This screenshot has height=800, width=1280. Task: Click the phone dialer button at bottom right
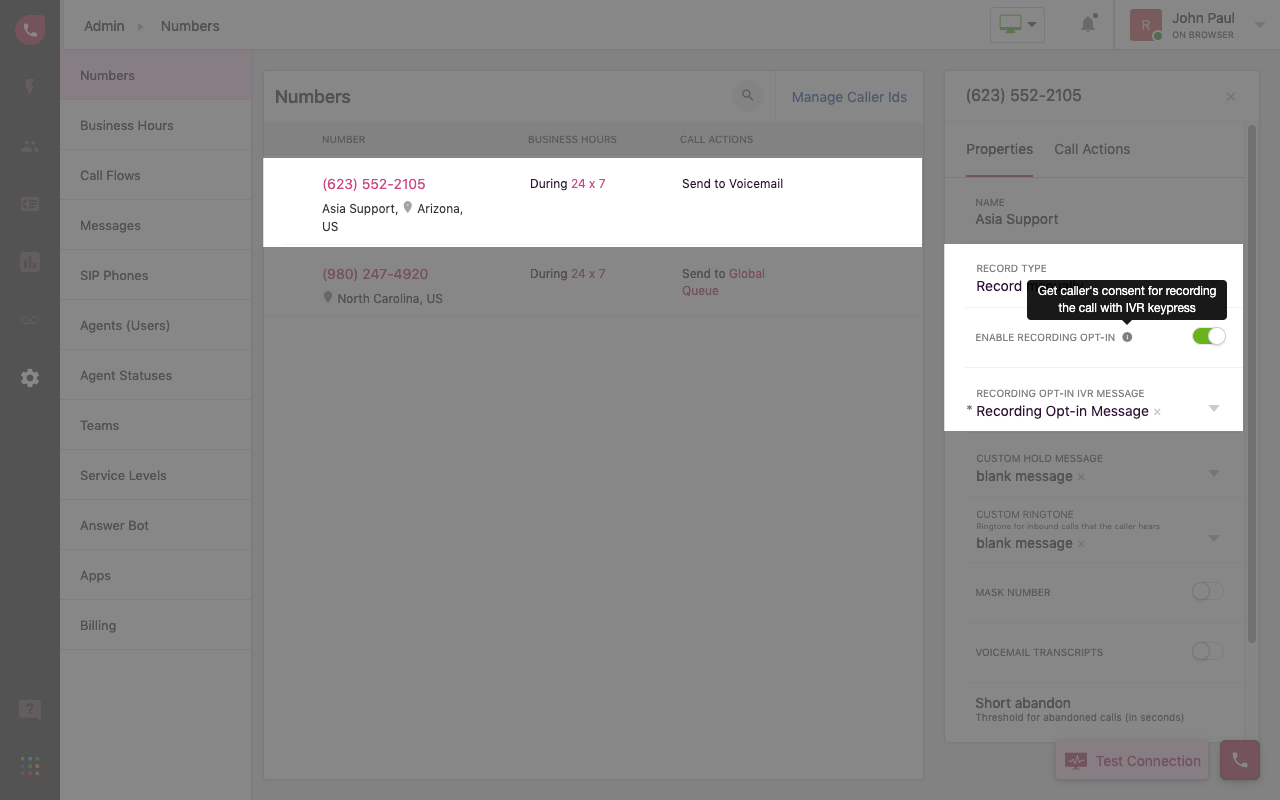coord(1239,760)
